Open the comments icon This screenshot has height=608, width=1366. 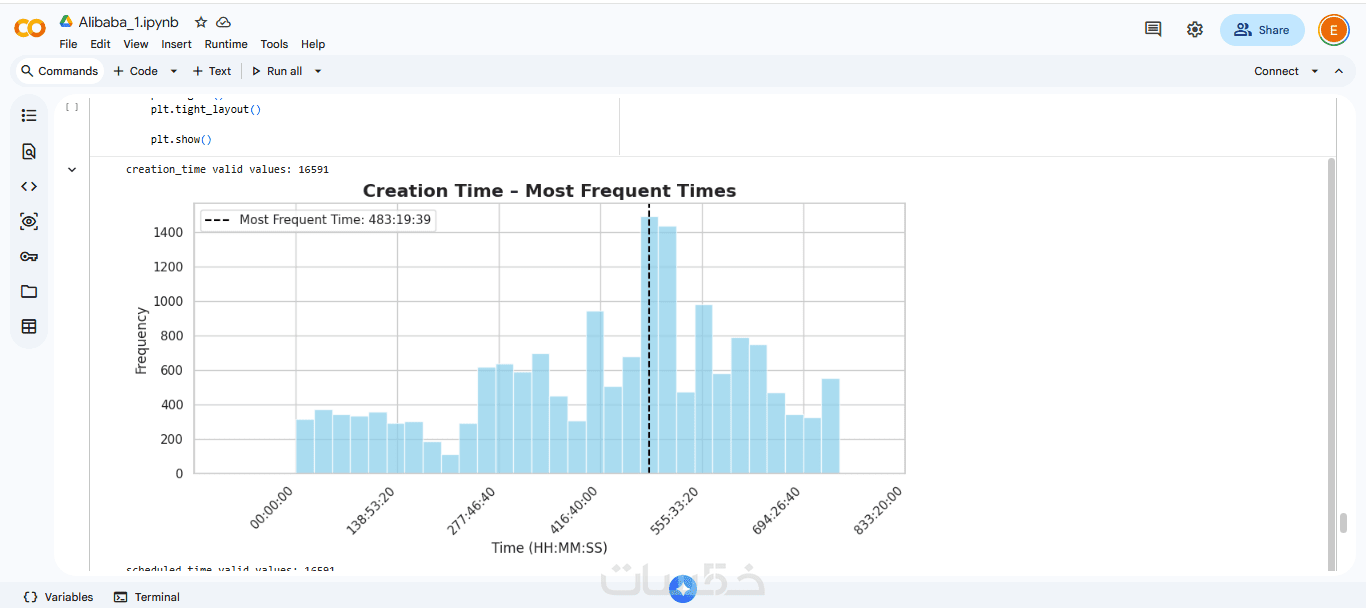click(1153, 29)
